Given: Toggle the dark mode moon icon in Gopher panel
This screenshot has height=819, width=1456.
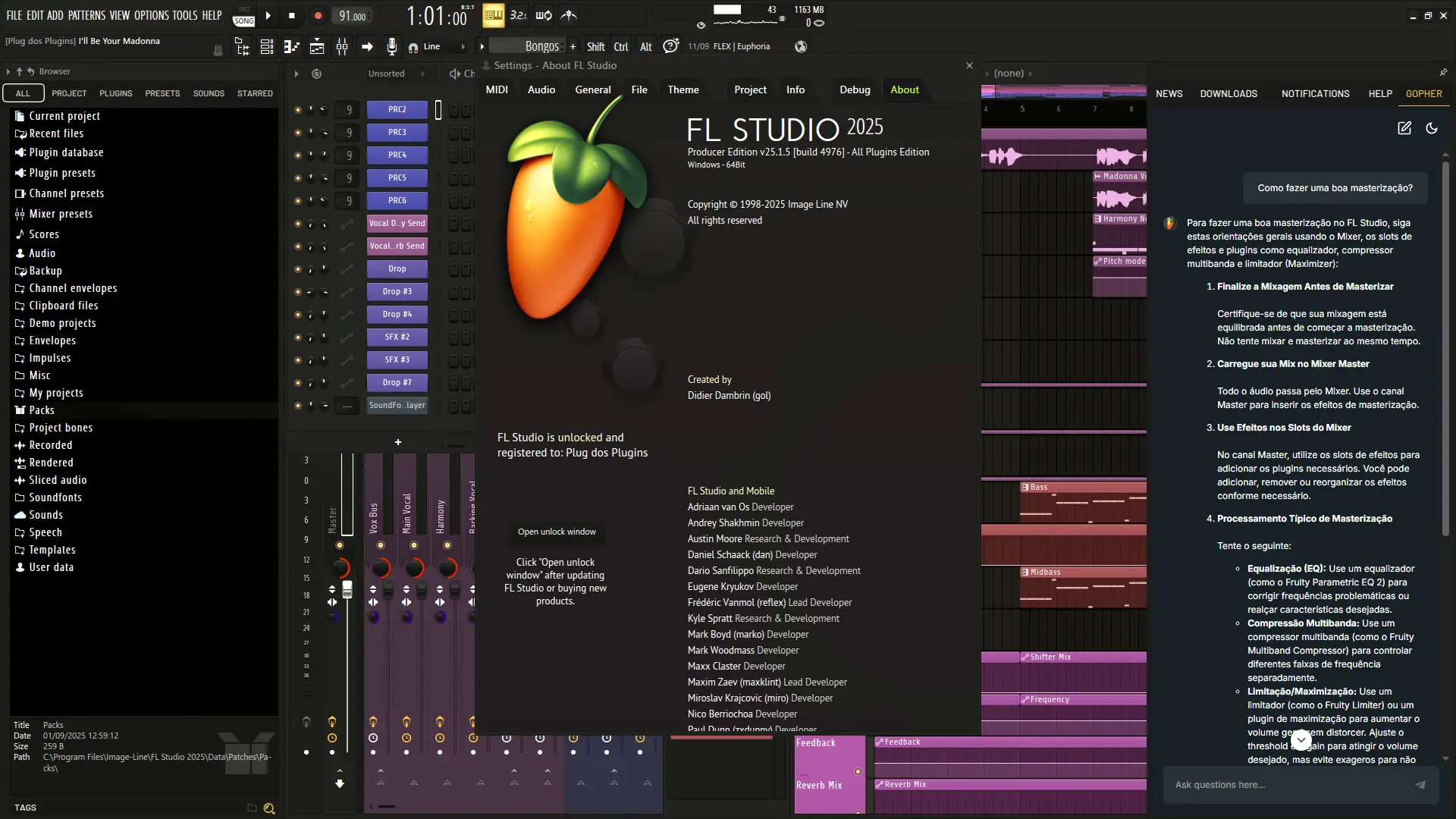Looking at the screenshot, I should [x=1432, y=127].
